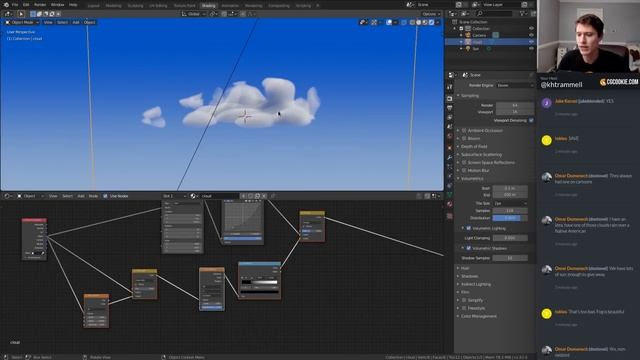The height and width of the screenshot is (360, 640).
Task: Open the Render menu
Action: tap(40, 5)
